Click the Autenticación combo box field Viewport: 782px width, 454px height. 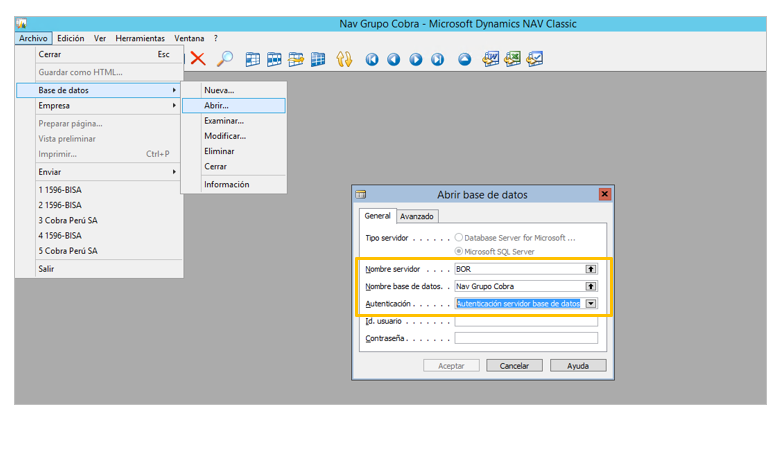[526, 303]
